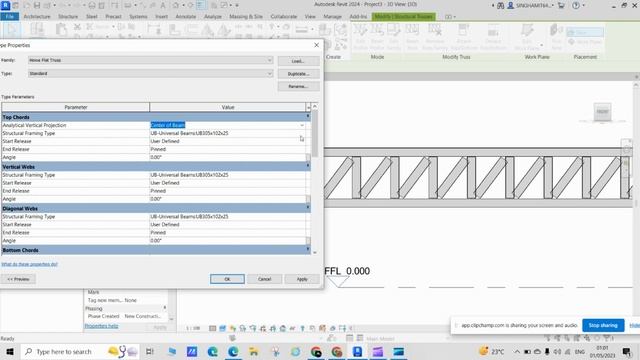Image resolution: width=640 pixels, height=360 pixels.
Task: Click the Switch Windows icon in quick access toolbar
Action: 224,5
